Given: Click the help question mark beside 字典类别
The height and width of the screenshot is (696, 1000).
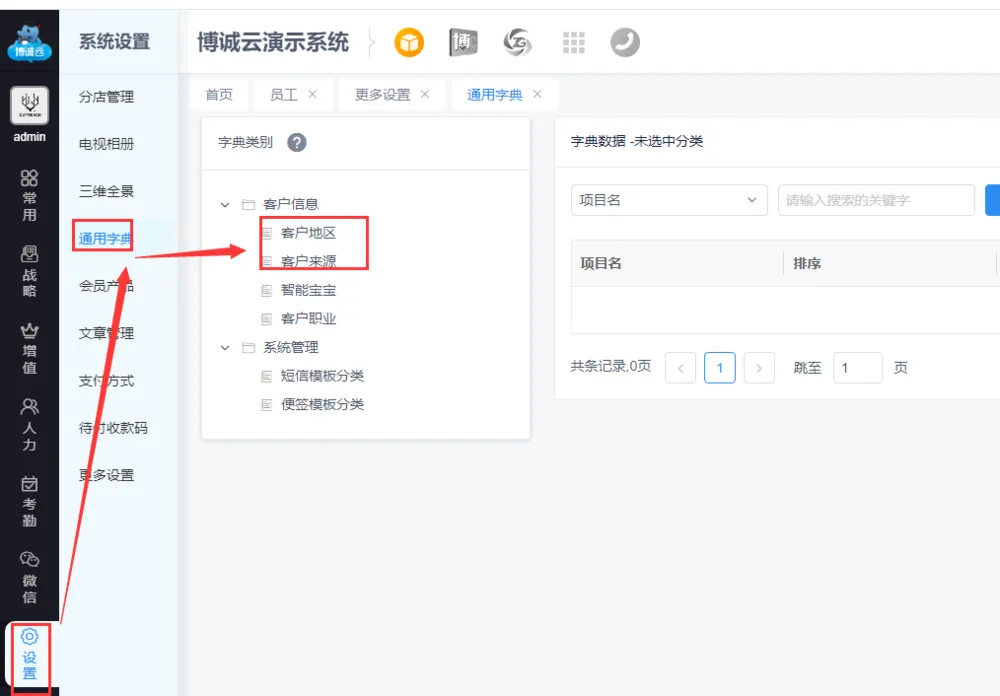Looking at the screenshot, I should tap(296, 143).
